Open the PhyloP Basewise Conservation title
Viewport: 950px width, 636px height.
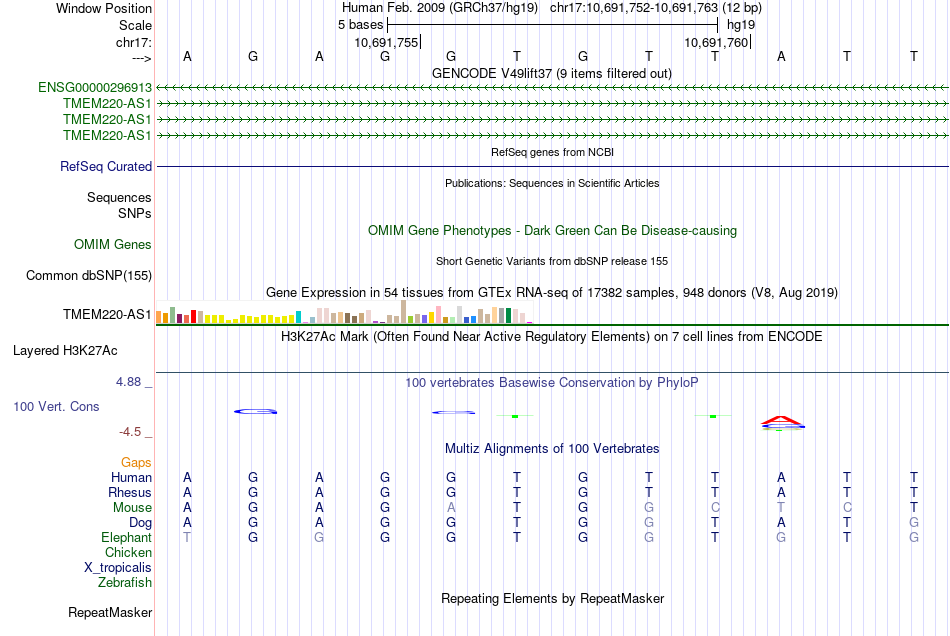coord(552,382)
